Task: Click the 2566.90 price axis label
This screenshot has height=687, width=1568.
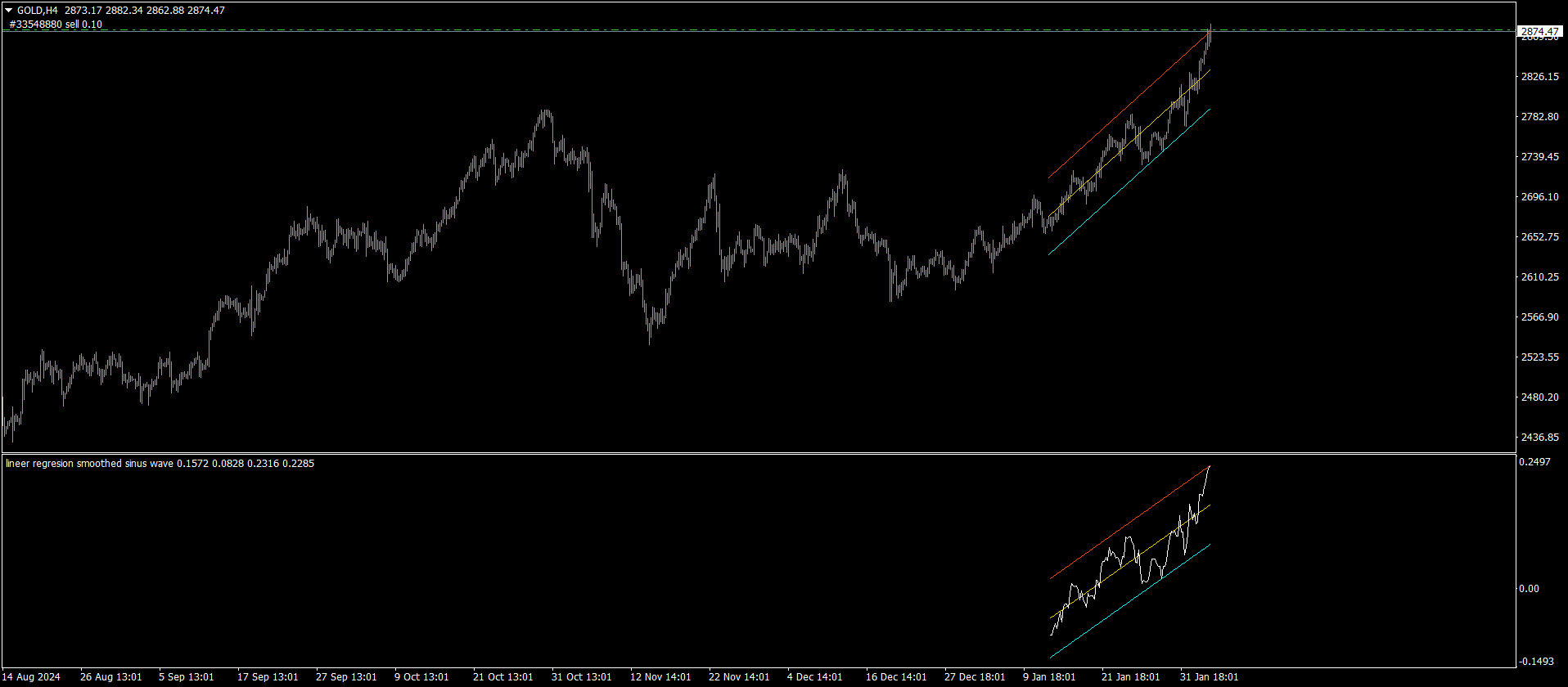Action: tap(1539, 317)
